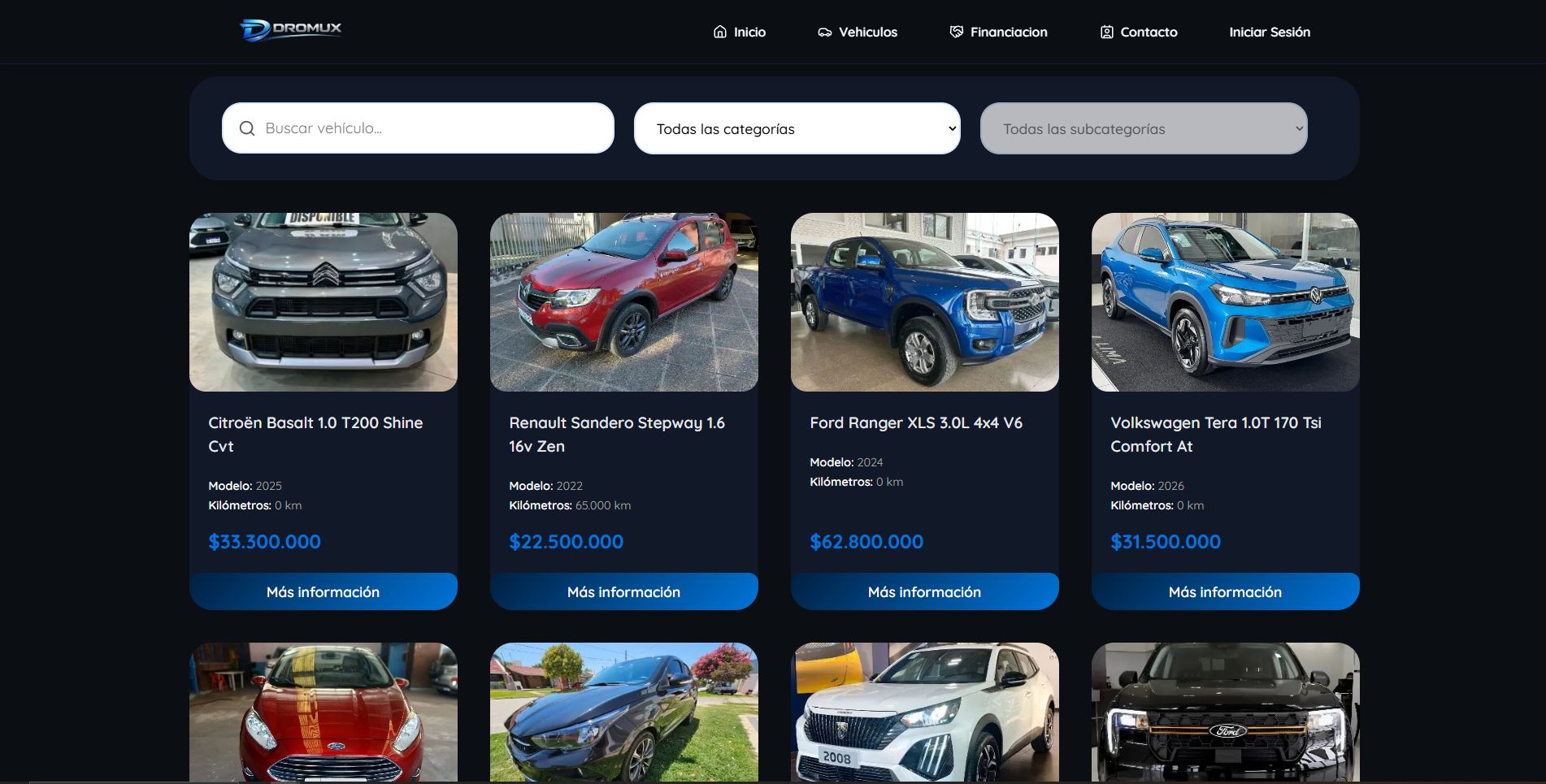Click the black Ford truck photo
The width and height of the screenshot is (1546, 784).
tap(1225, 712)
